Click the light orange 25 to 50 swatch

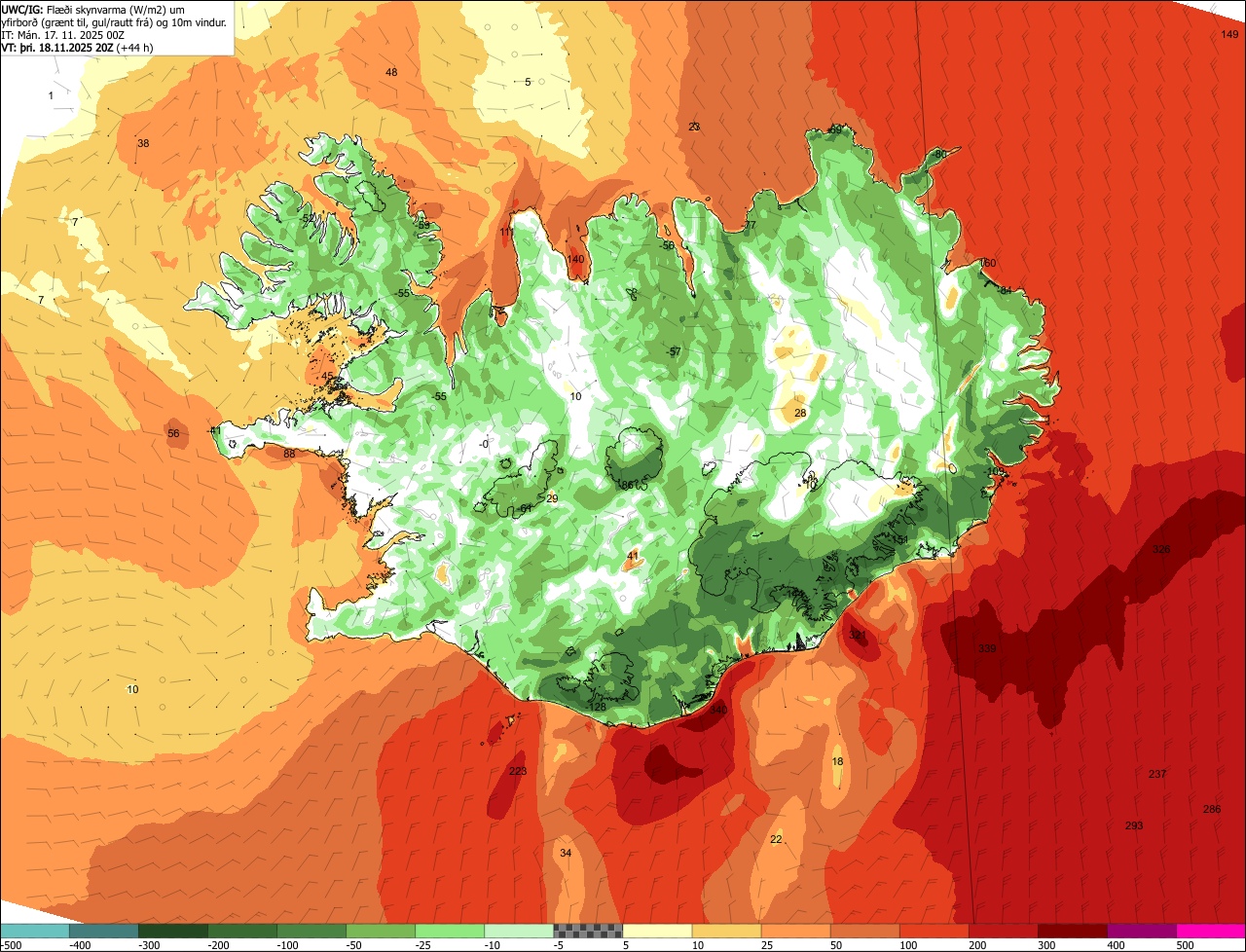click(794, 931)
